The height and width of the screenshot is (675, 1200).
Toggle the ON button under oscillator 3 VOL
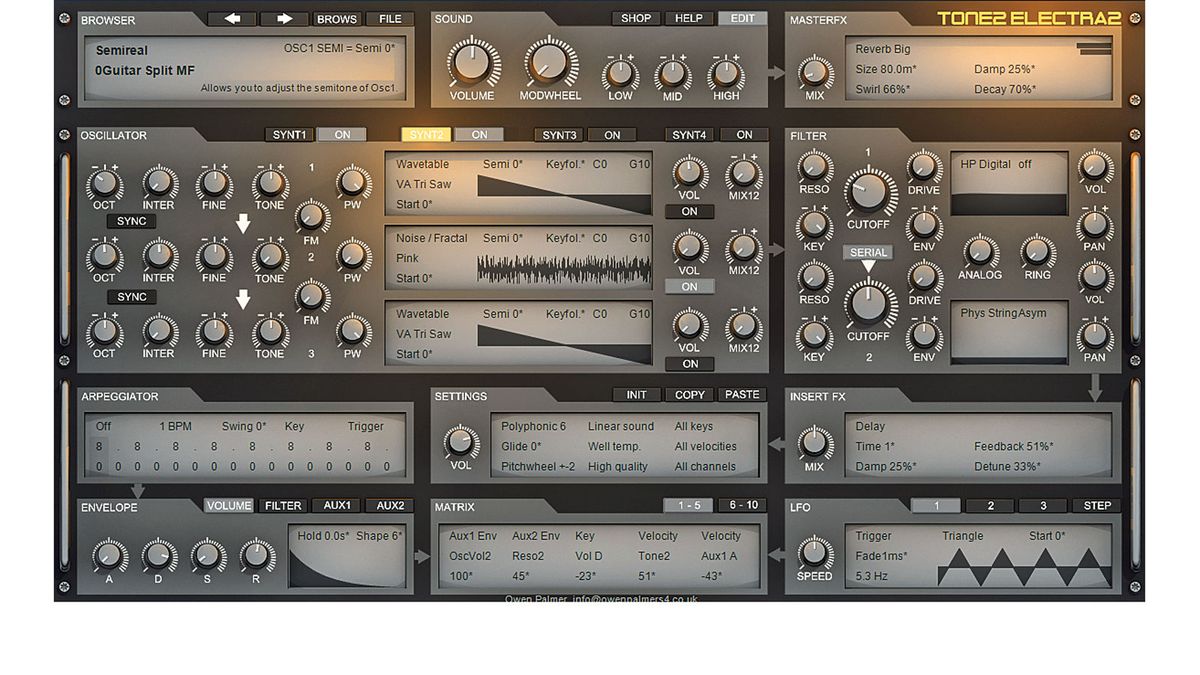689,364
